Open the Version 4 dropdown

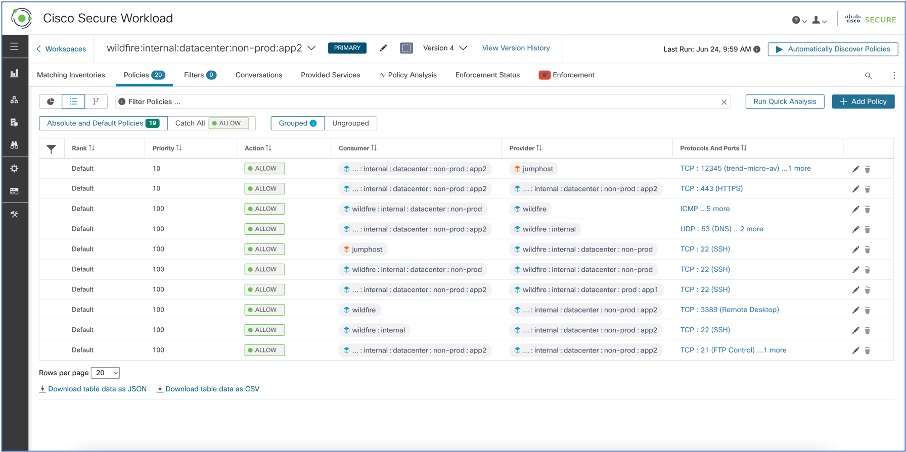pos(445,48)
